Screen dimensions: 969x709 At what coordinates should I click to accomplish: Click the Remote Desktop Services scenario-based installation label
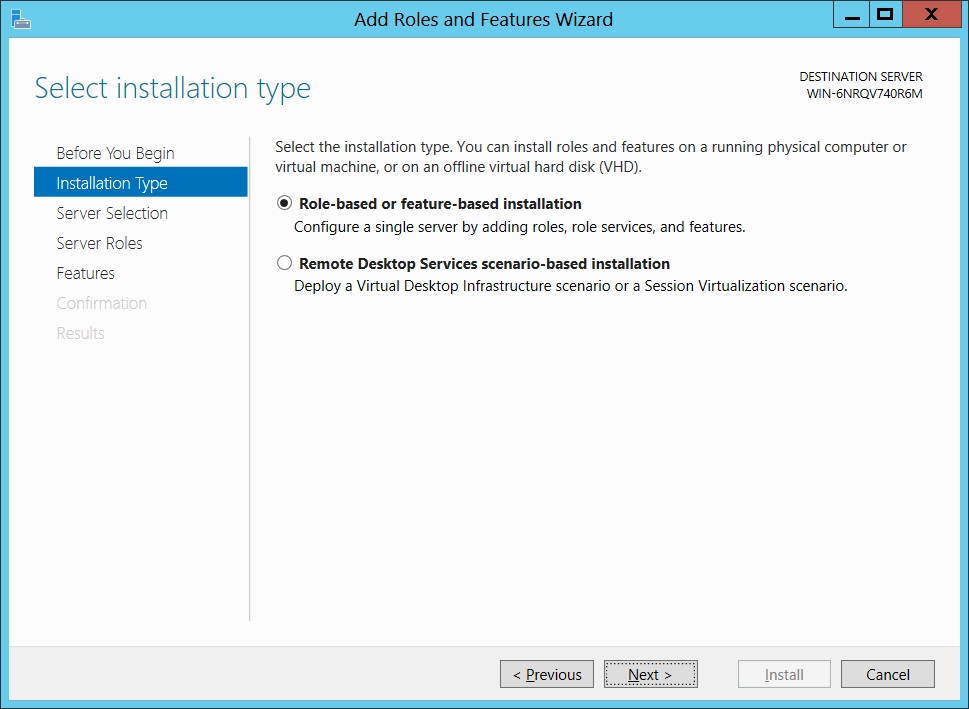pos(484,263)
